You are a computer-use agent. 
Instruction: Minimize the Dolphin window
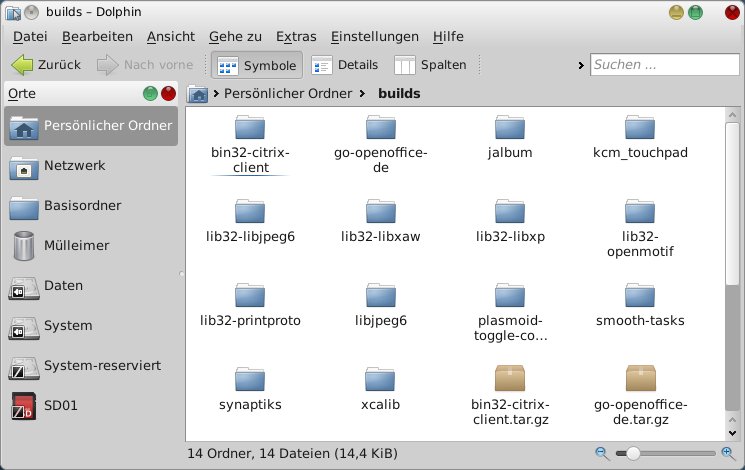[676, 12]
